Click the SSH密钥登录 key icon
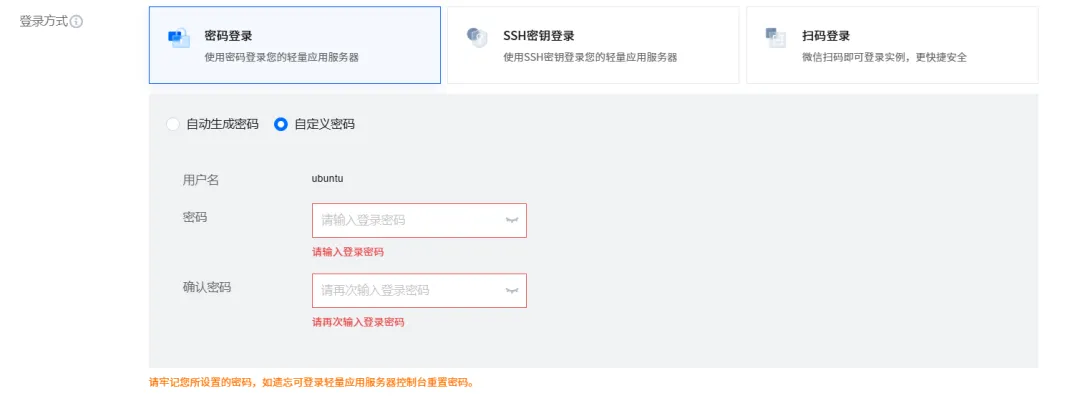Image resolution: width=1080 pixels, height=406 pixels. (x=476, y=38)
